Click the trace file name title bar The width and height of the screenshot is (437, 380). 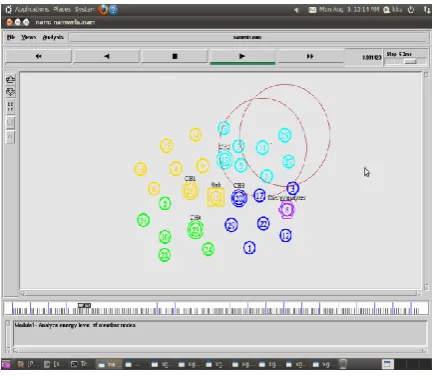[x=249, y=37]
